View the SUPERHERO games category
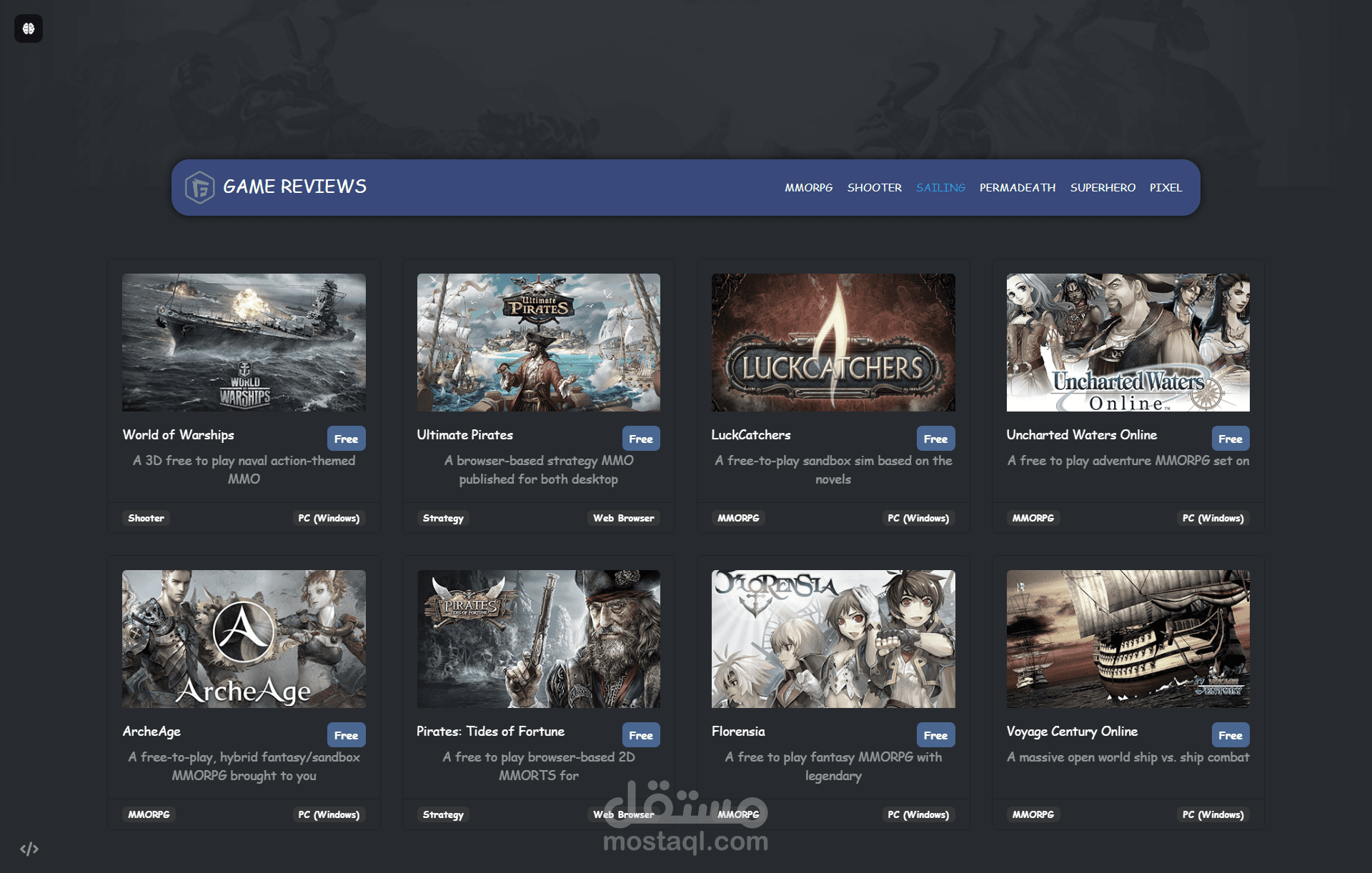1372x873 pixels. coord(1103,187)
